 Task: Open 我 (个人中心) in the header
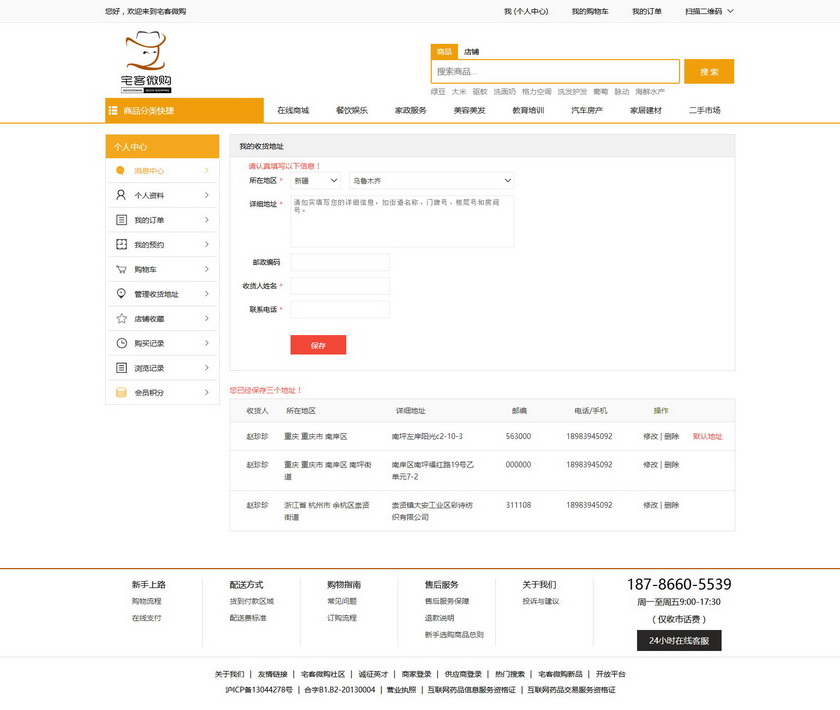click(526, 11)
